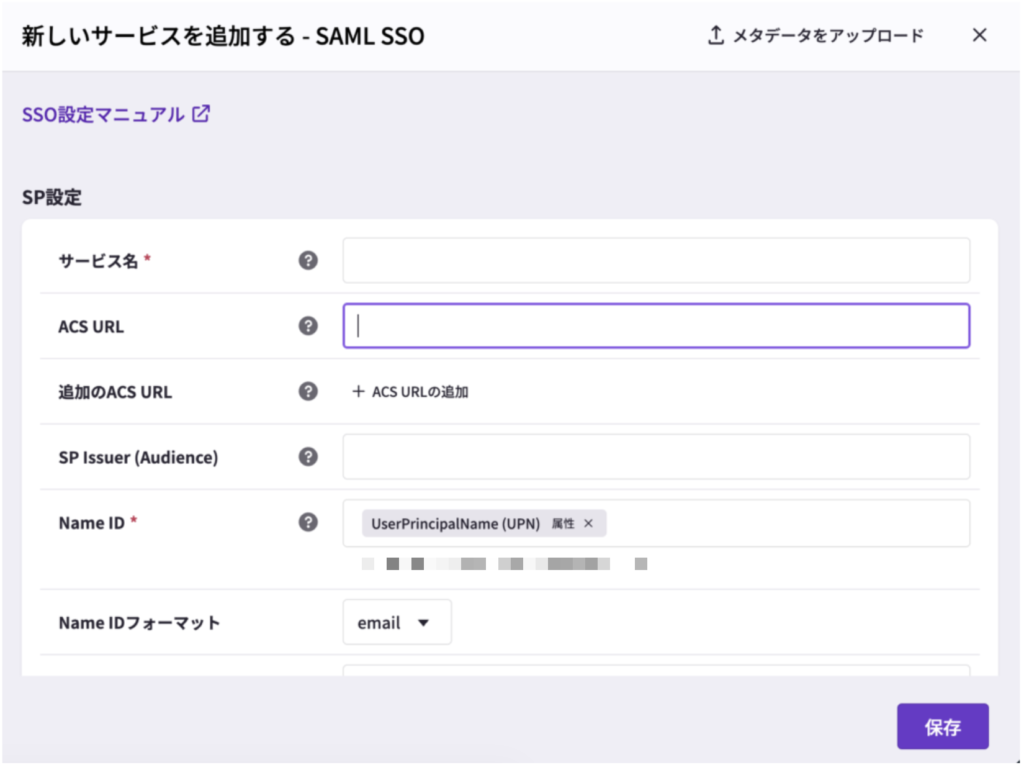Image resolution: width=1024 pixels, height=765 pixels.
Task: Focus the サービス名 text field
Action: (x=656, y=260)
